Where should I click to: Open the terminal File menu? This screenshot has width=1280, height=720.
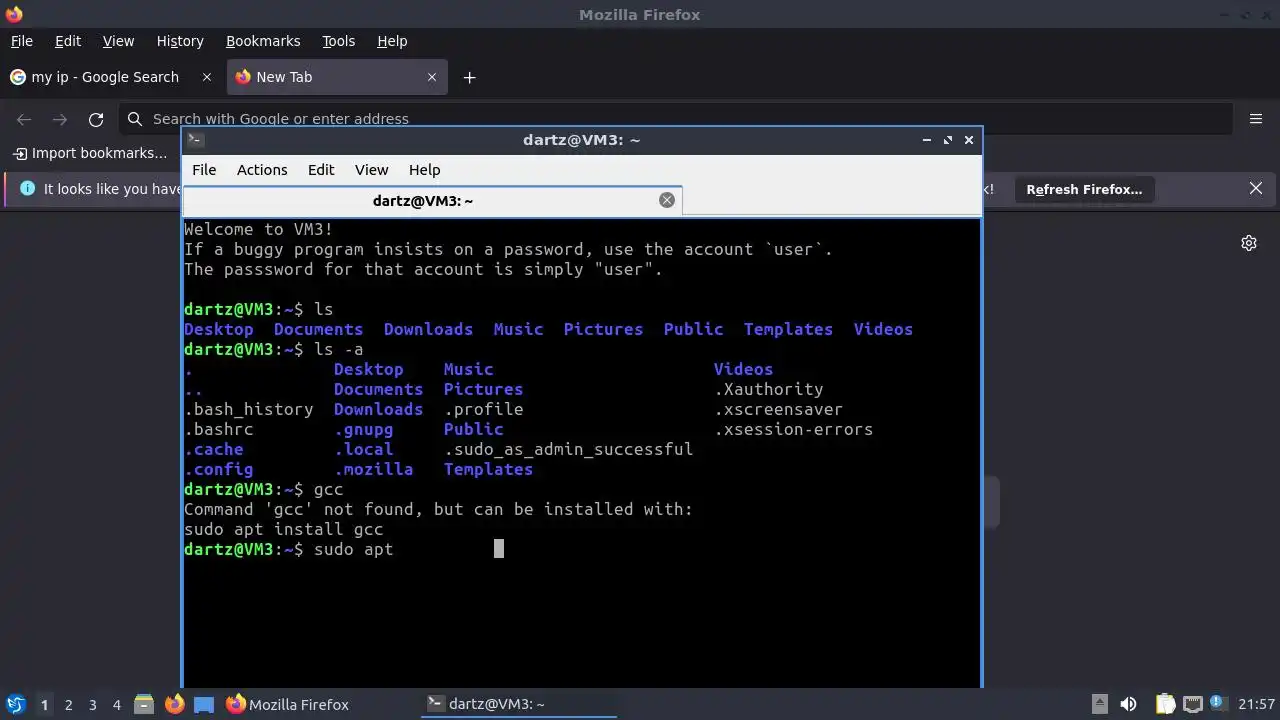pyautogui.click(x=204, y=170)
